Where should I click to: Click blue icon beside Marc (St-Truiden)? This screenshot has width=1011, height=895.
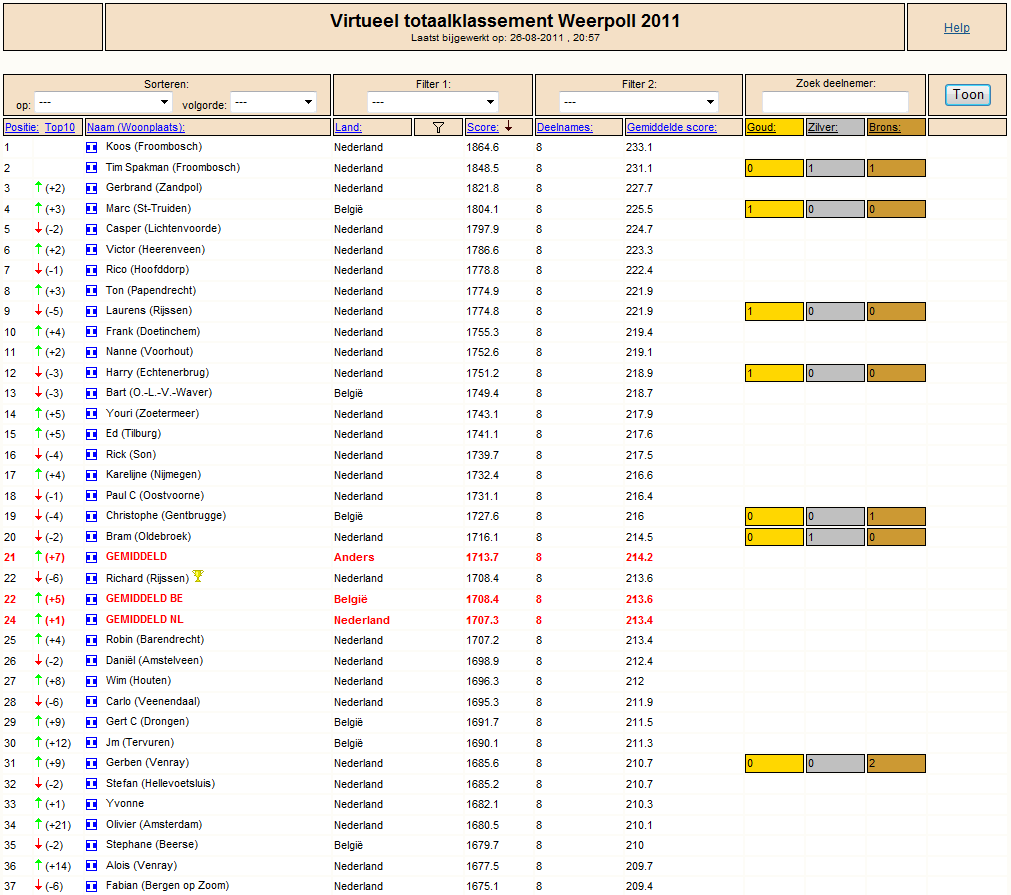[92, 209]
